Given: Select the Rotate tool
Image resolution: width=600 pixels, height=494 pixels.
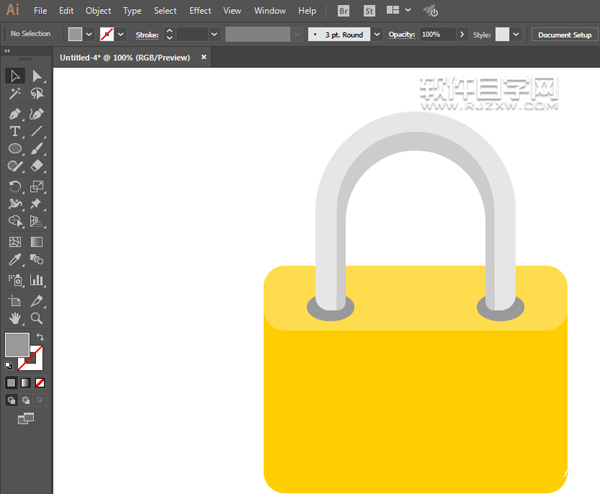Looking at the screenshot, I should tap(15, 187).
